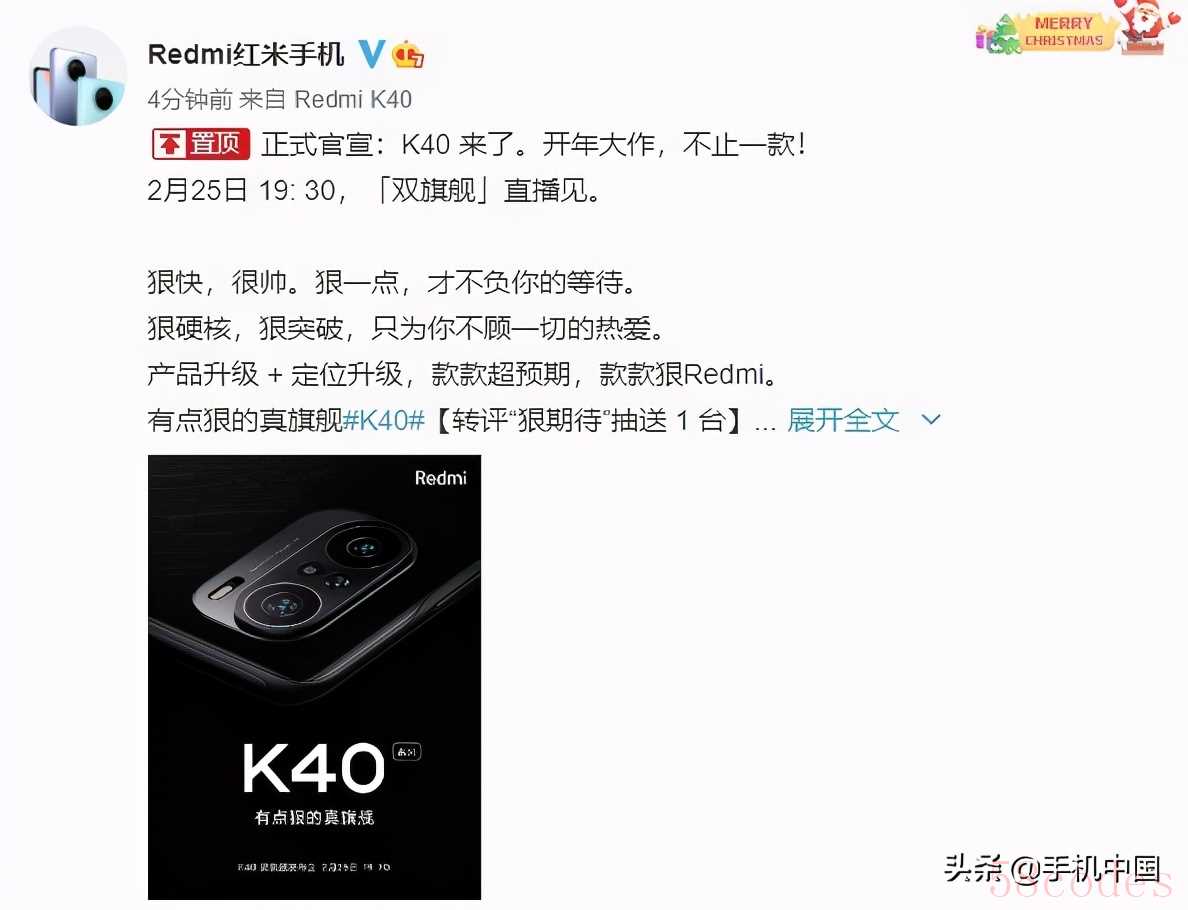Open the Redmi红米手机 account name

coord(245,55)
